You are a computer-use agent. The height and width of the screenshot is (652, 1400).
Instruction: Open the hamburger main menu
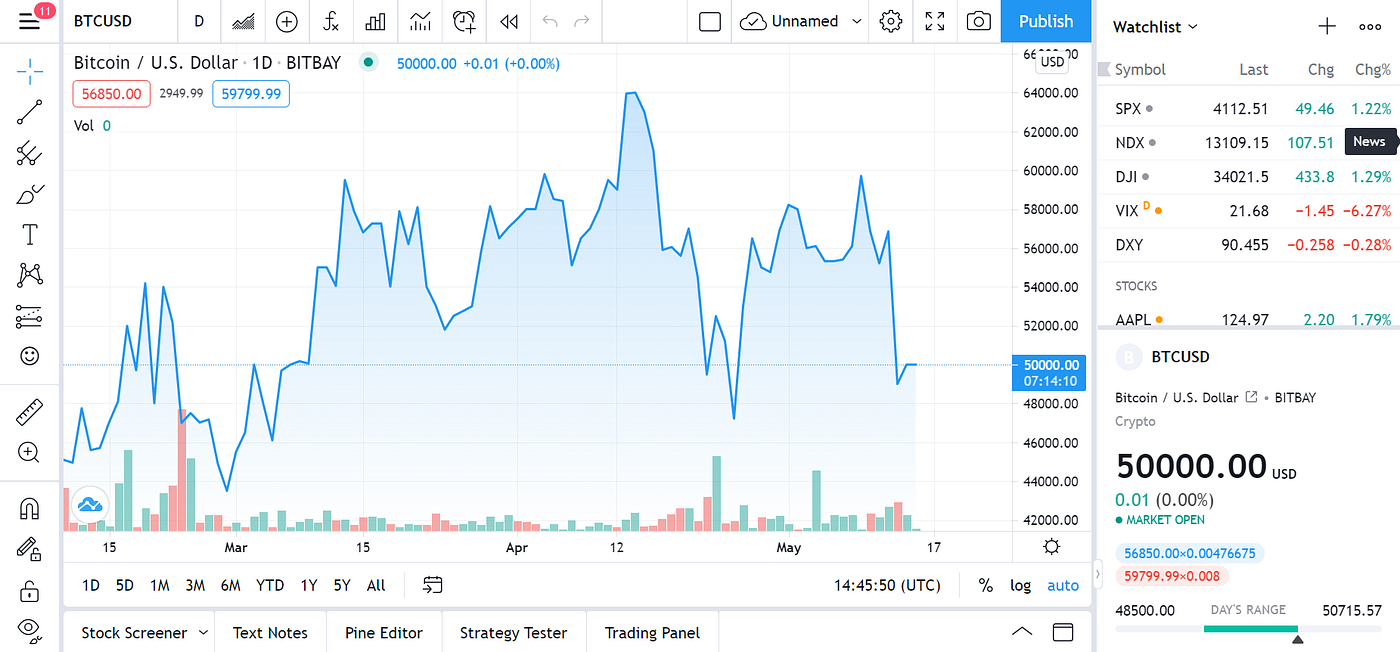pos(30,21)
